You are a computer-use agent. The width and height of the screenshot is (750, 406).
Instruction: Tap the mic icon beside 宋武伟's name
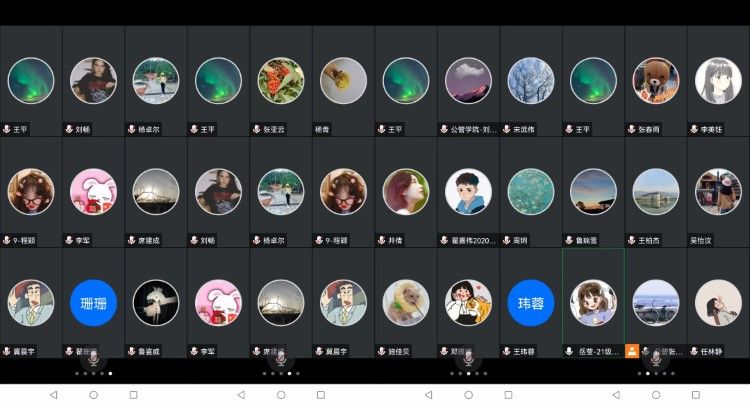pos(507,129)
